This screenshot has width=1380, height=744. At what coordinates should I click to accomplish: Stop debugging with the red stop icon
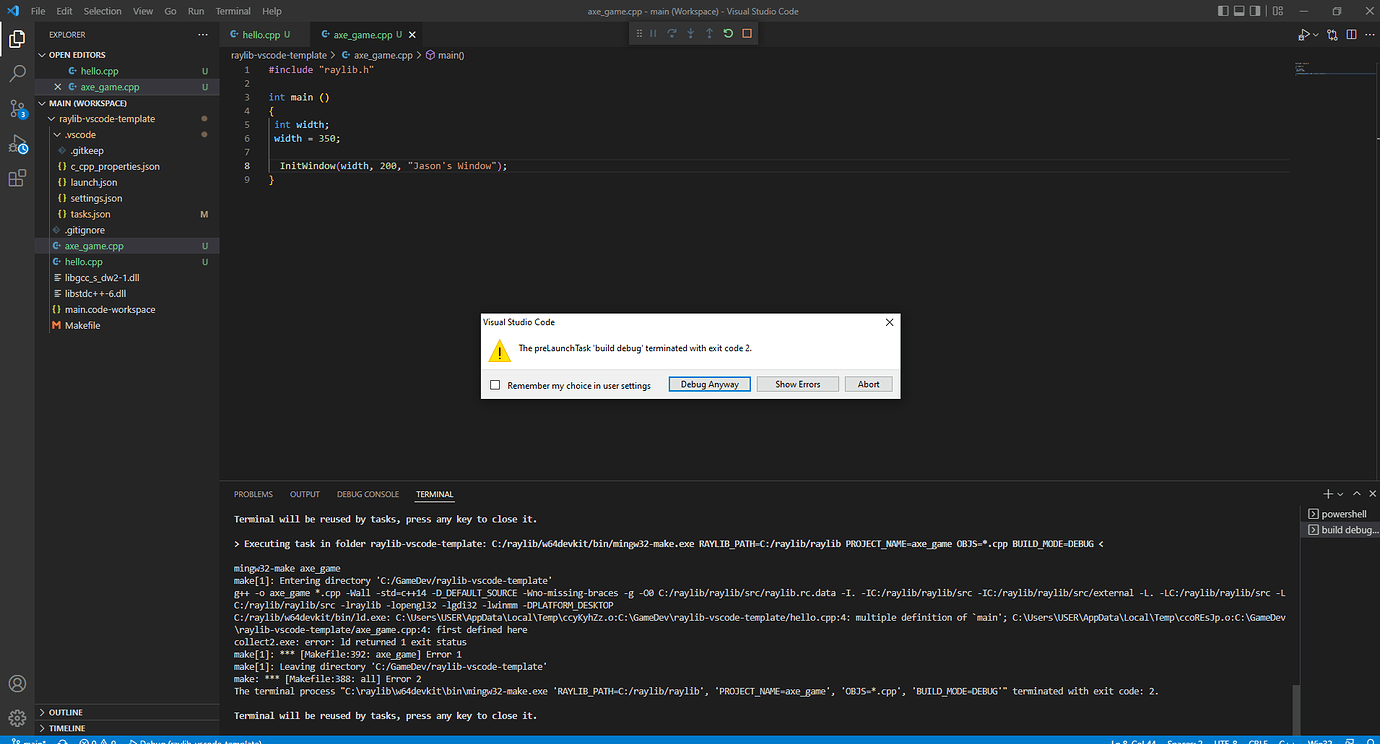click(746, 33)
